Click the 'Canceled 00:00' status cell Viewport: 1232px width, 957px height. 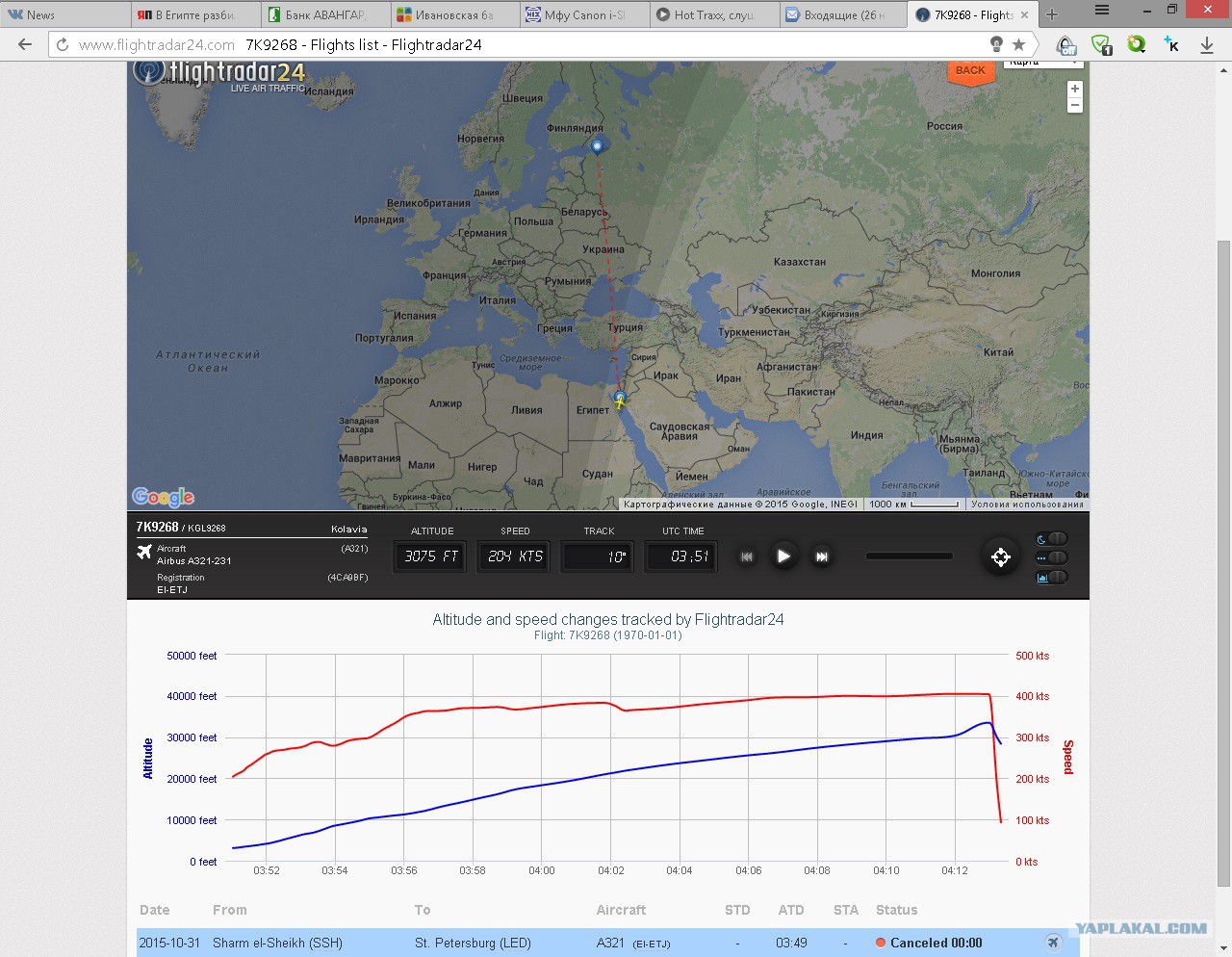coord(929,943)
